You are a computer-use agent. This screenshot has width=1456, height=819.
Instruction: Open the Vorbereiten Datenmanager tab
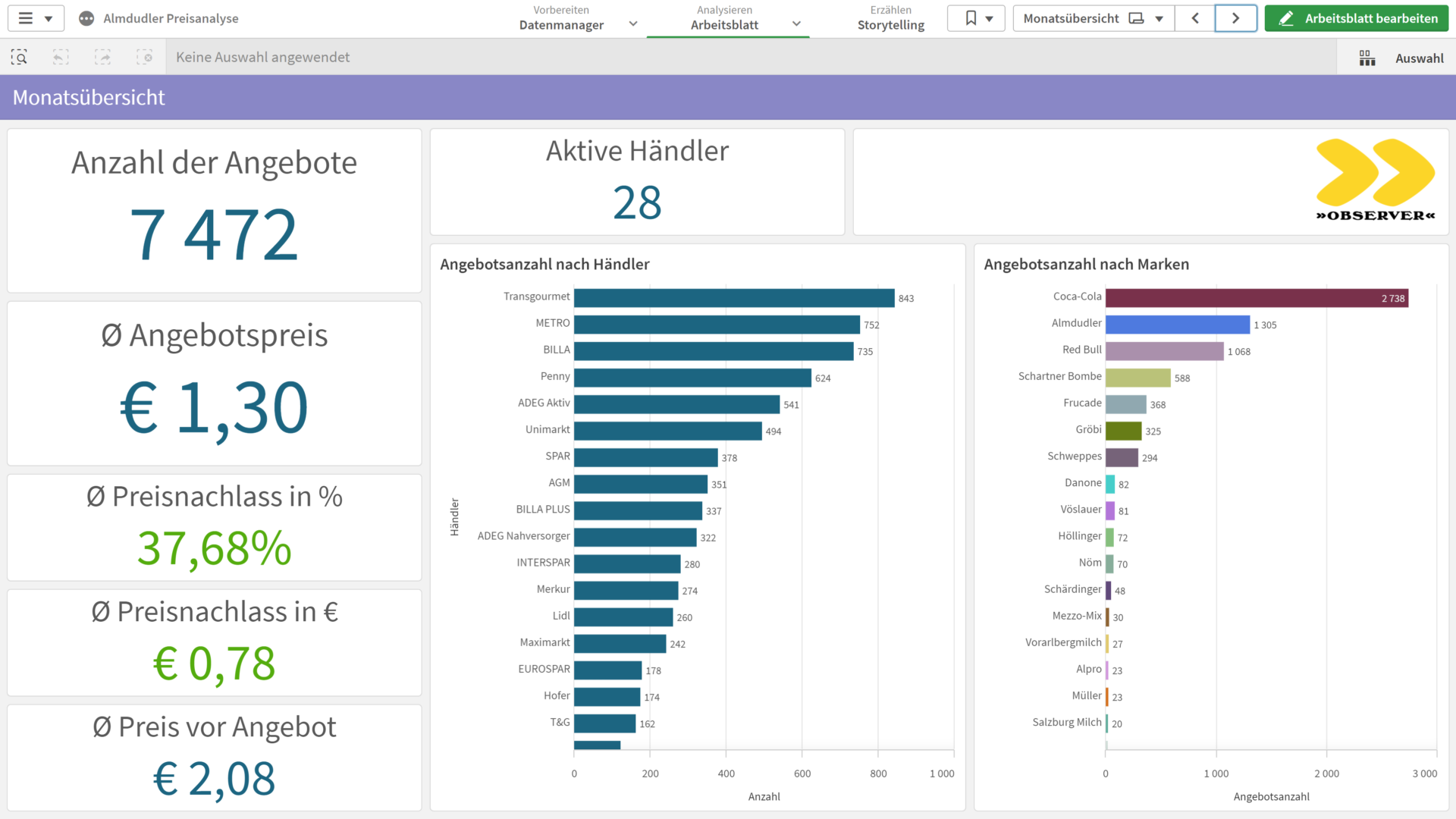tap(561, 18)
